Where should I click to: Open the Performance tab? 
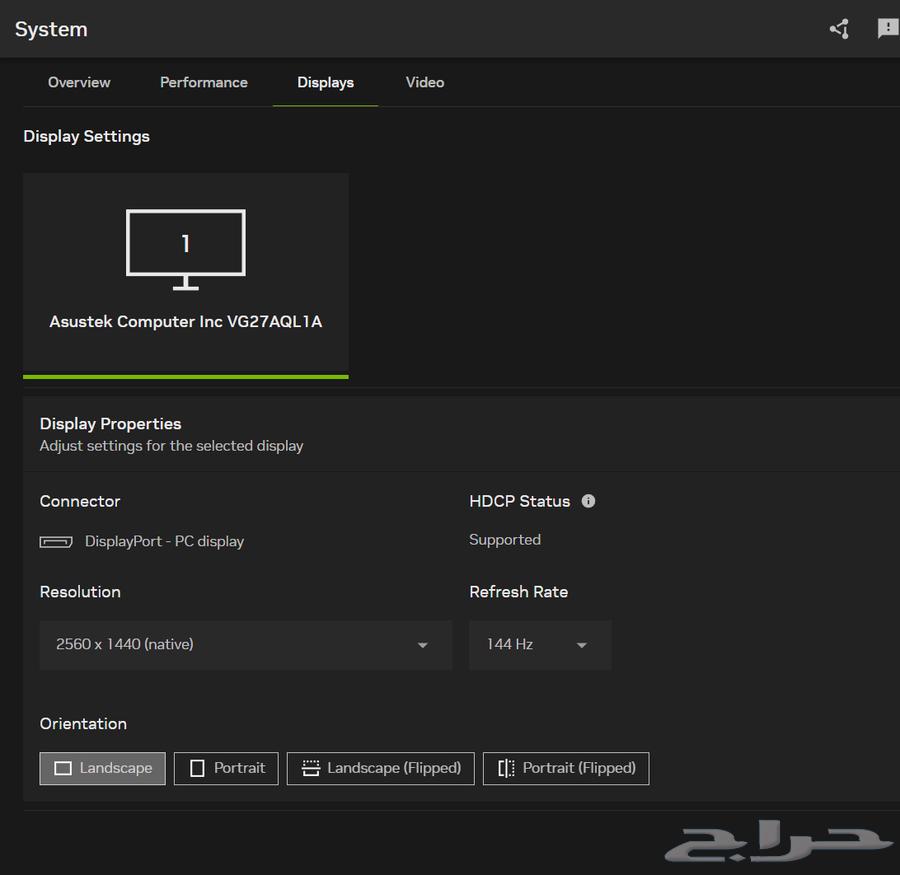(x=204, y=82)
